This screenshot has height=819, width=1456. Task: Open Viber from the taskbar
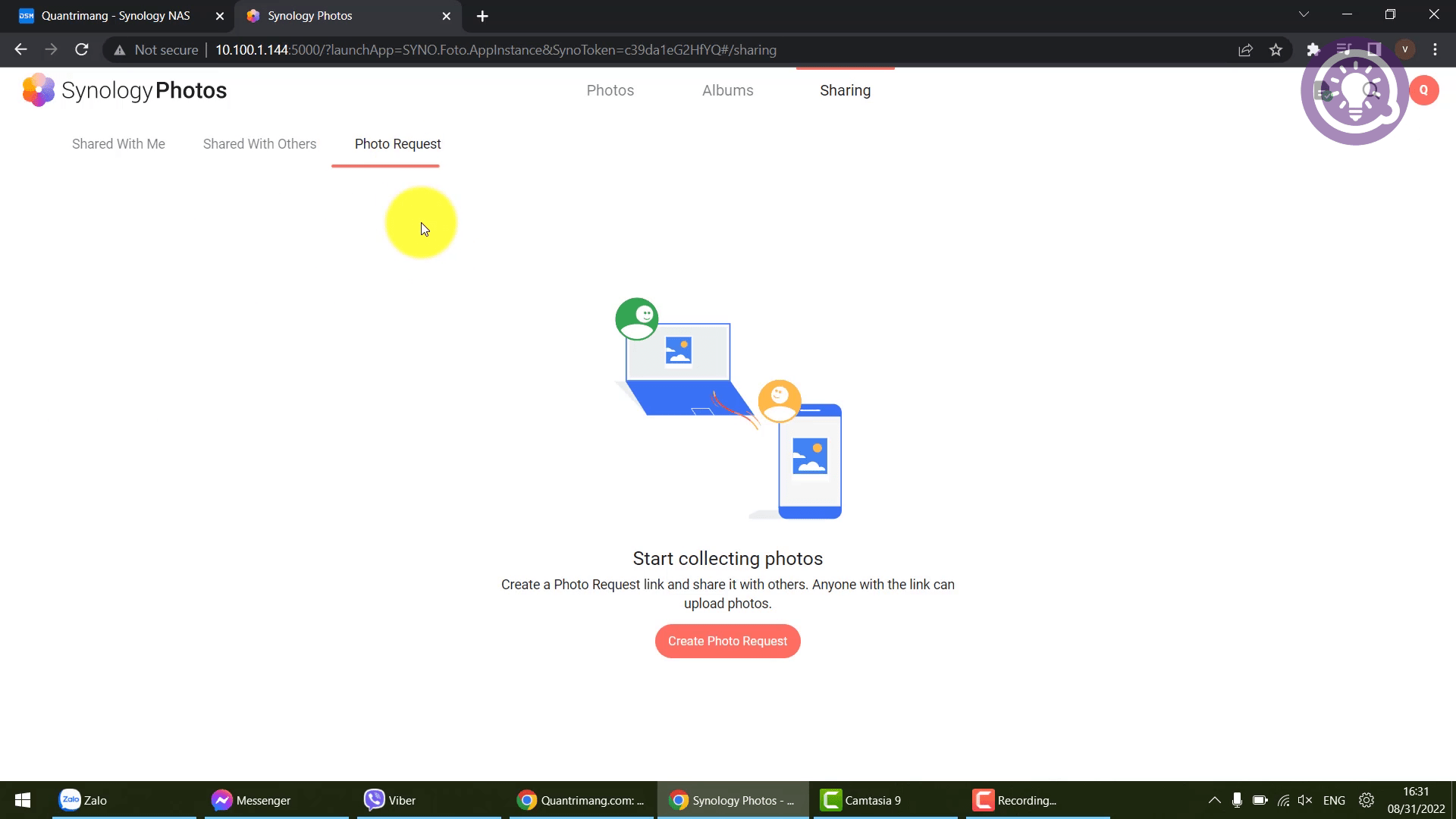pos(428,800)
